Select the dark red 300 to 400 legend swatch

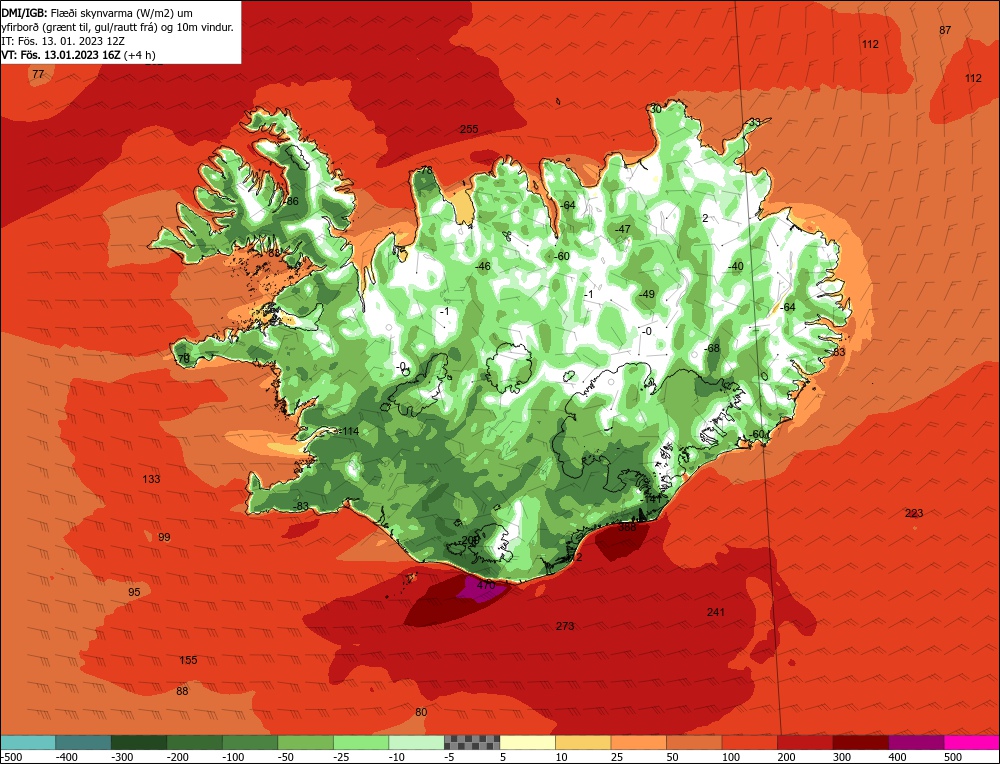point(861,742)
